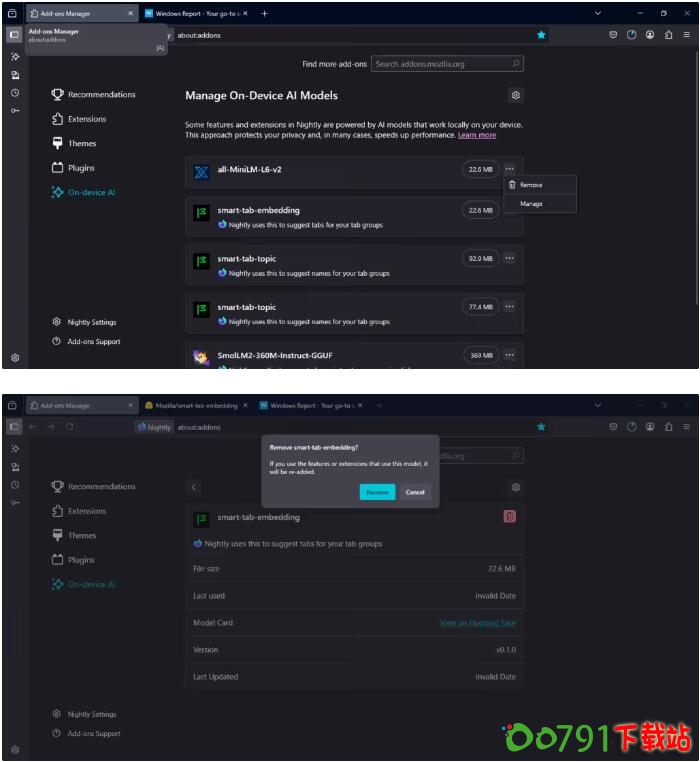This screenshot has width=700, height=762.
Task: Open passwords key icon in top screenshot sidebar
Action: [x=15, y=111]
